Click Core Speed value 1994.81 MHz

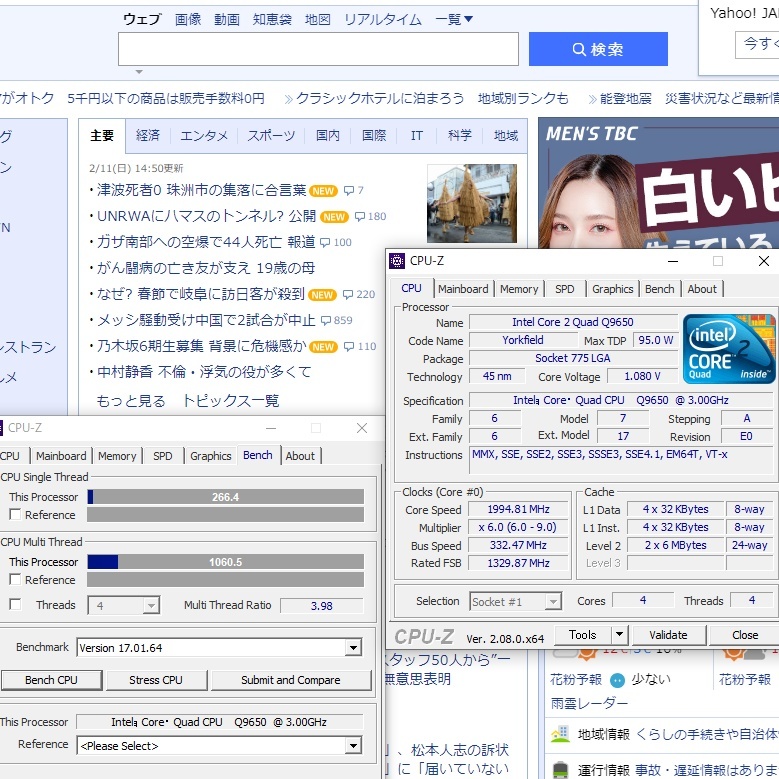tap(518, 509)
